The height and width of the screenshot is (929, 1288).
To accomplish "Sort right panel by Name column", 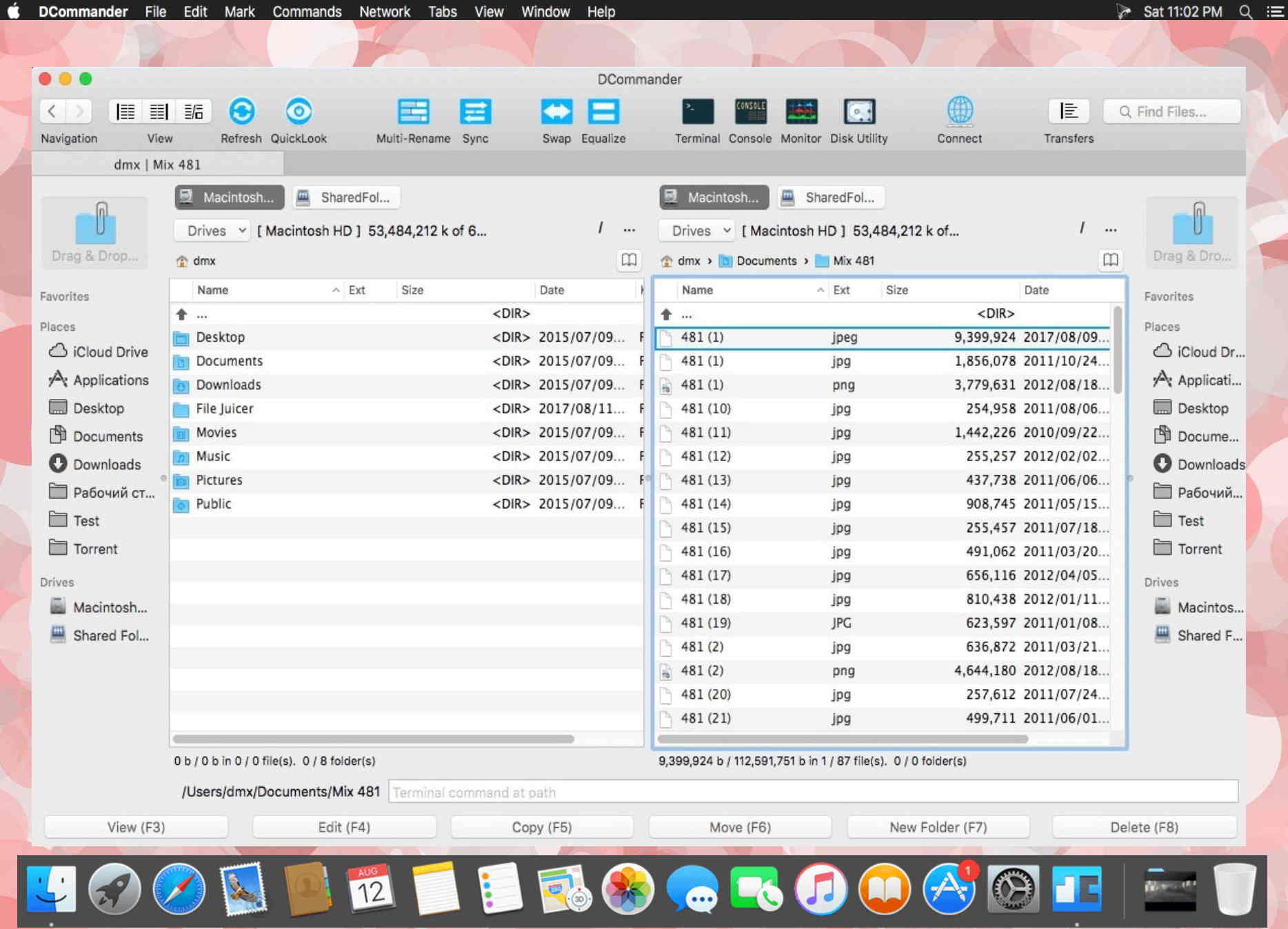I will (x=752, y=290).
